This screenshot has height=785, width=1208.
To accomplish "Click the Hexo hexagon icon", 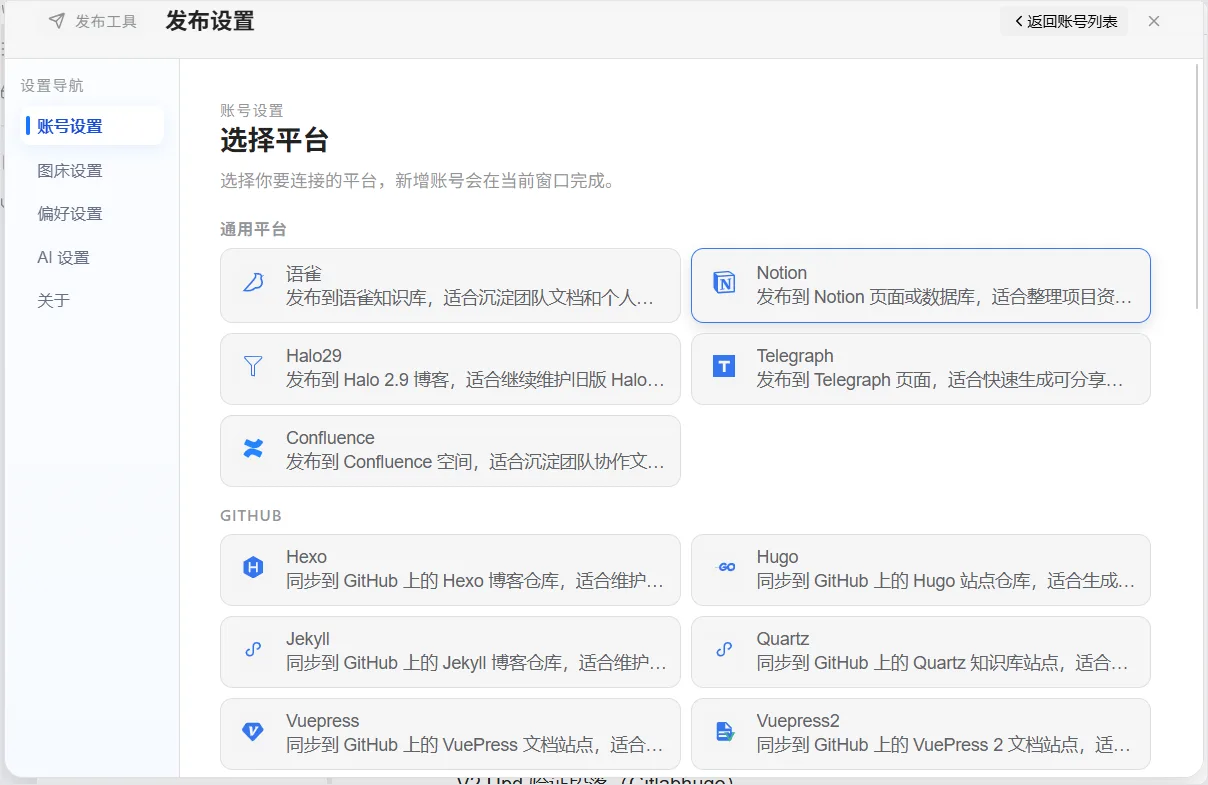I will [x=253, y=568].
